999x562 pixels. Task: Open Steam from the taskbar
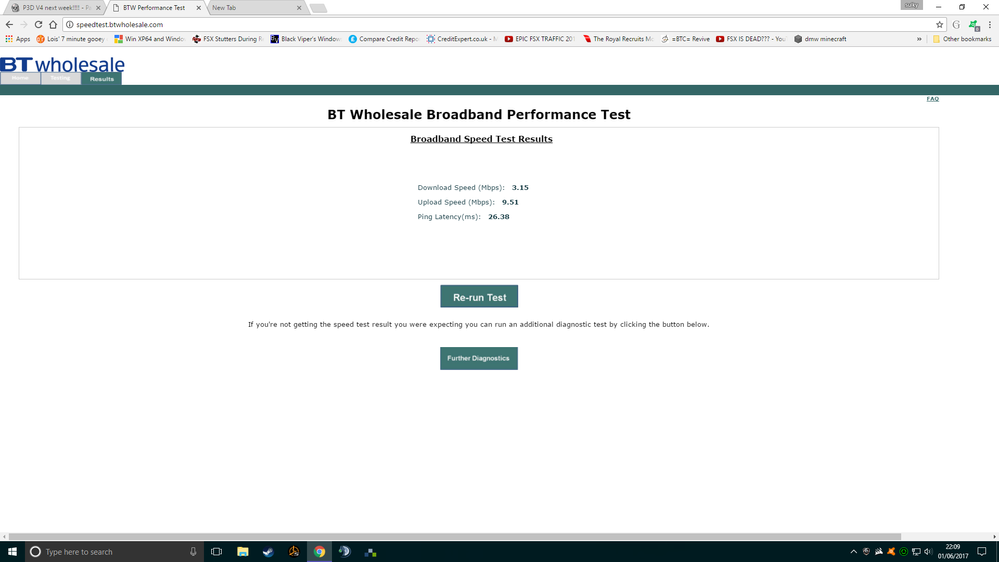(x=268, y=552)
